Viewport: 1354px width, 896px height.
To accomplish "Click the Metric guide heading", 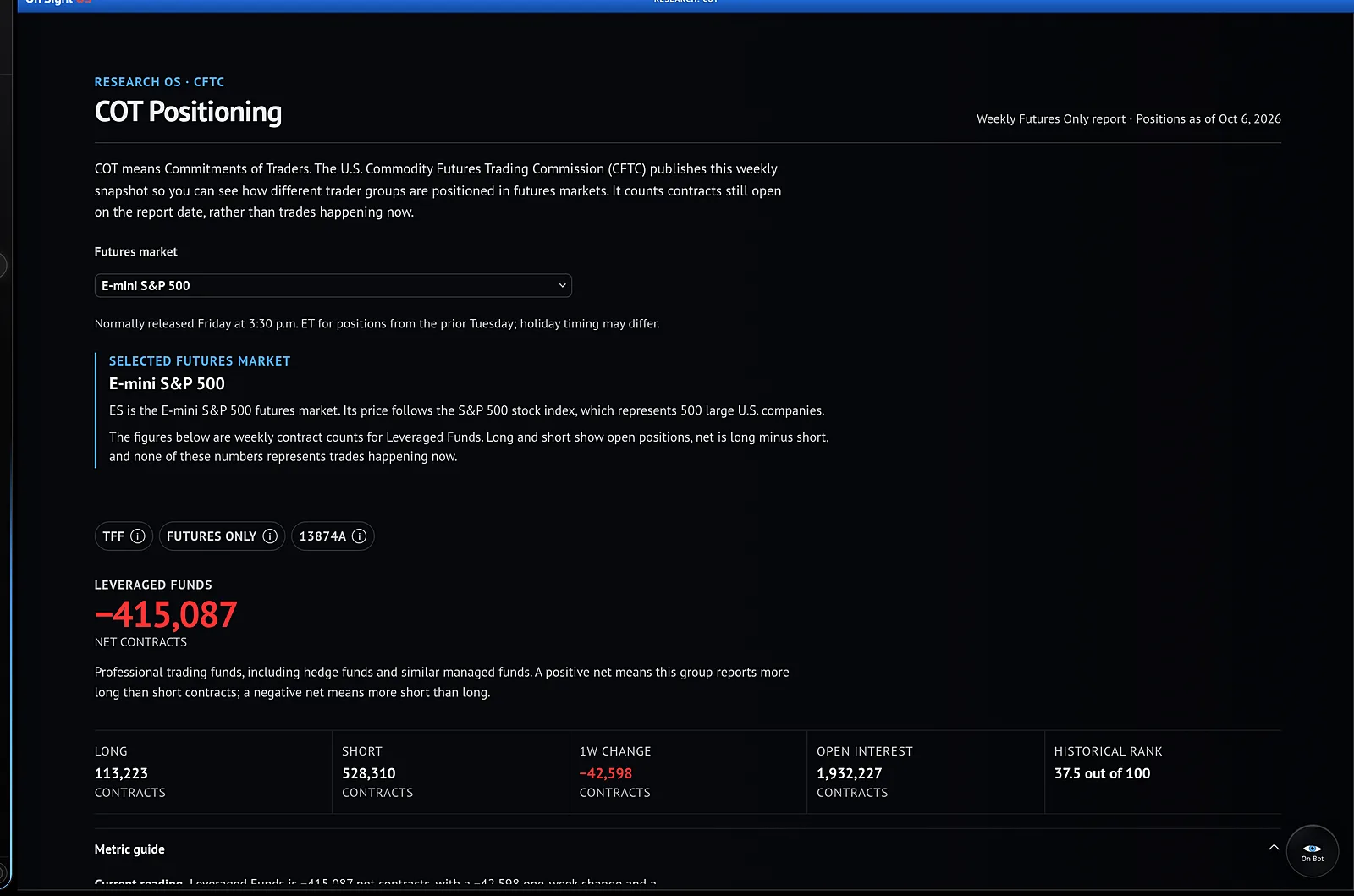I will (129, 849).
